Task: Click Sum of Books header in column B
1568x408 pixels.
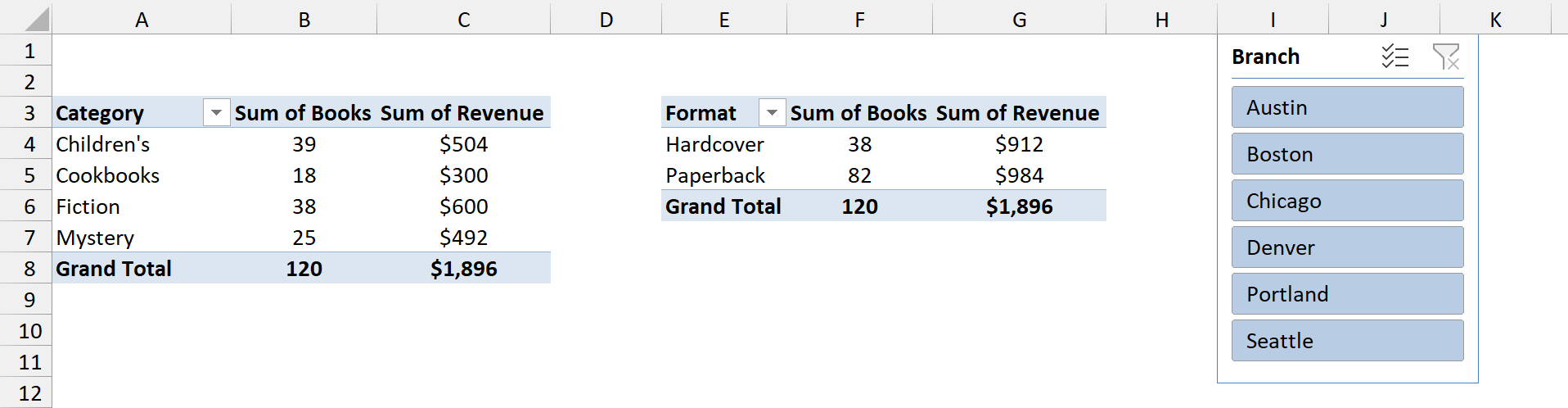Action: pyautogui.click(x=304, y=113)
